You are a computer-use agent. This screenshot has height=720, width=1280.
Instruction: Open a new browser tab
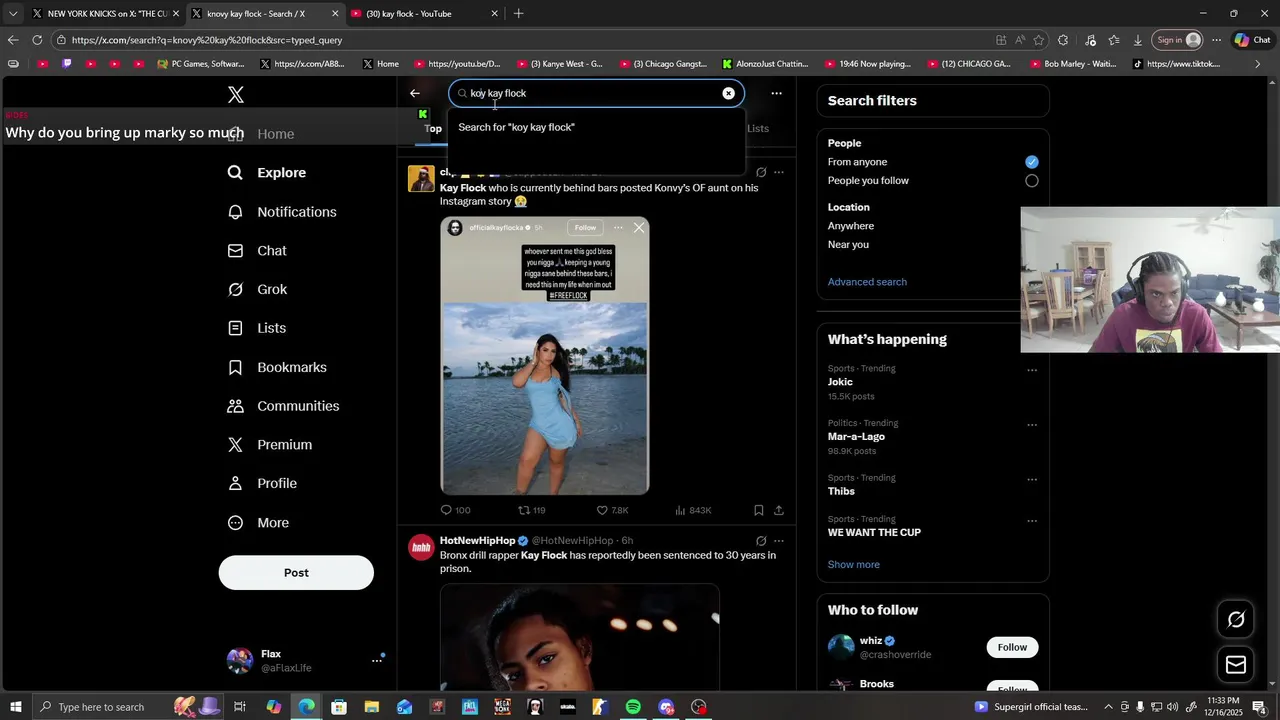pos(518,14)
